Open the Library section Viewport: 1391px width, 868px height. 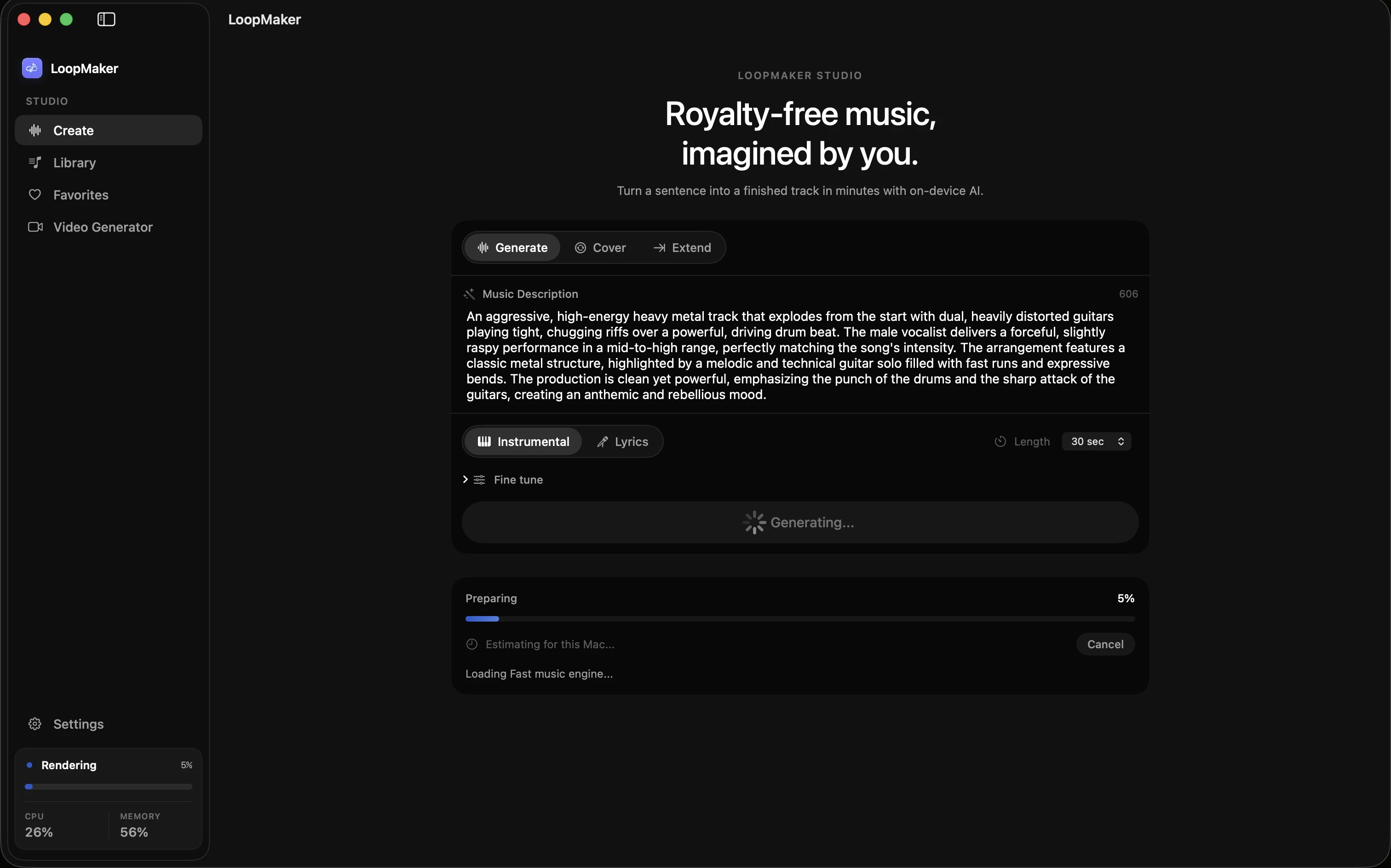[x=109, y=162]
